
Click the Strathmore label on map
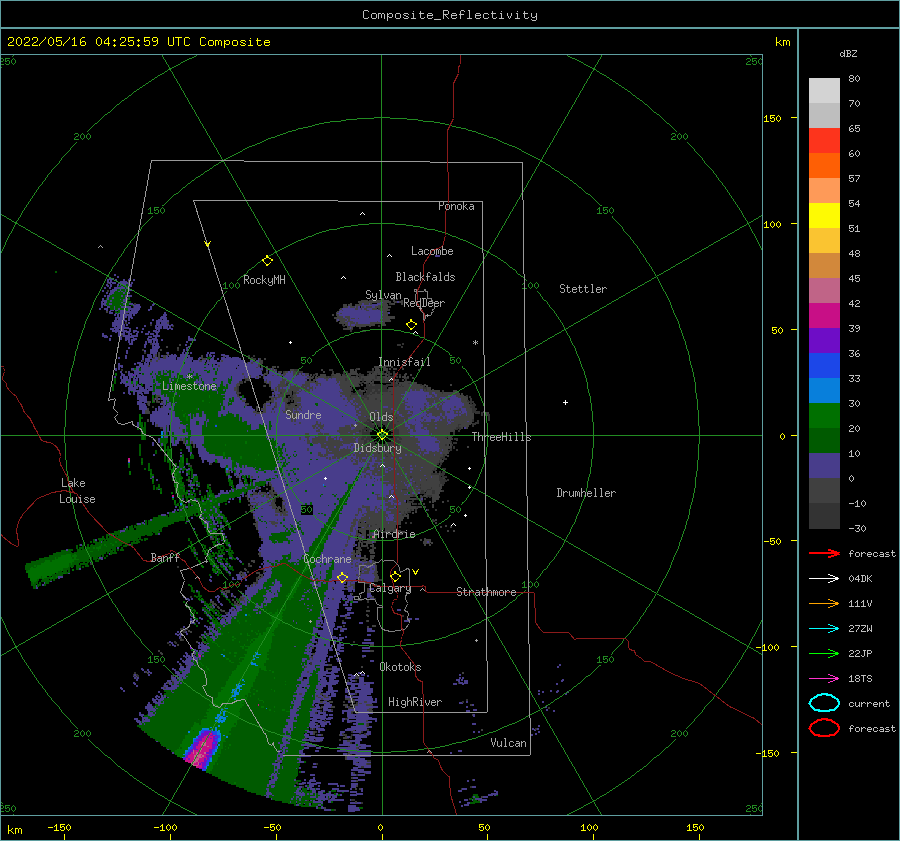[486, 592]
